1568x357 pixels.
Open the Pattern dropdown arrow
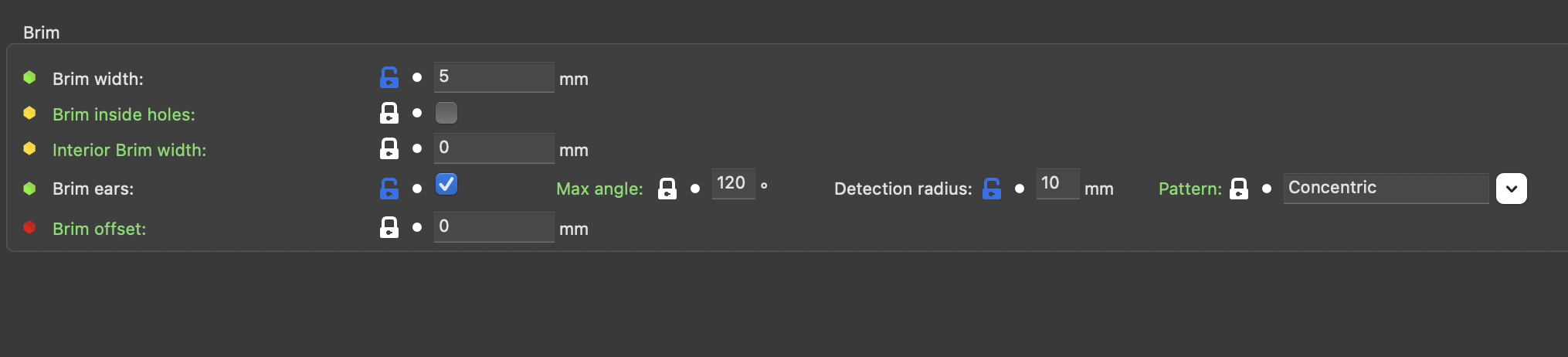point(1511,189)
